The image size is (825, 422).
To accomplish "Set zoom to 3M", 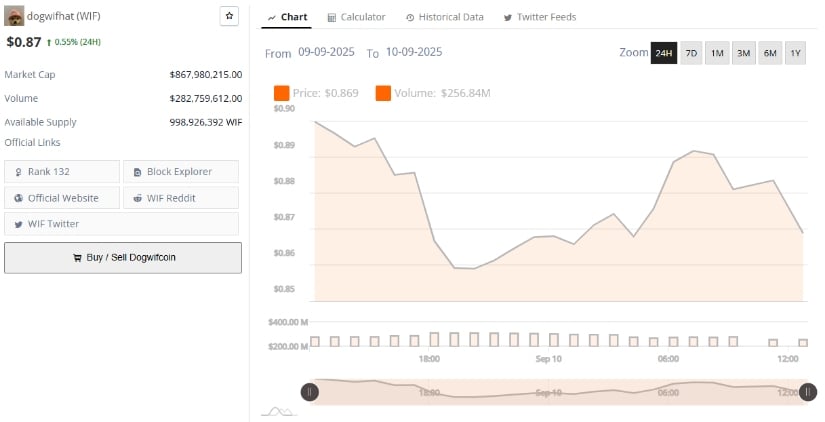I will [743, 53].
